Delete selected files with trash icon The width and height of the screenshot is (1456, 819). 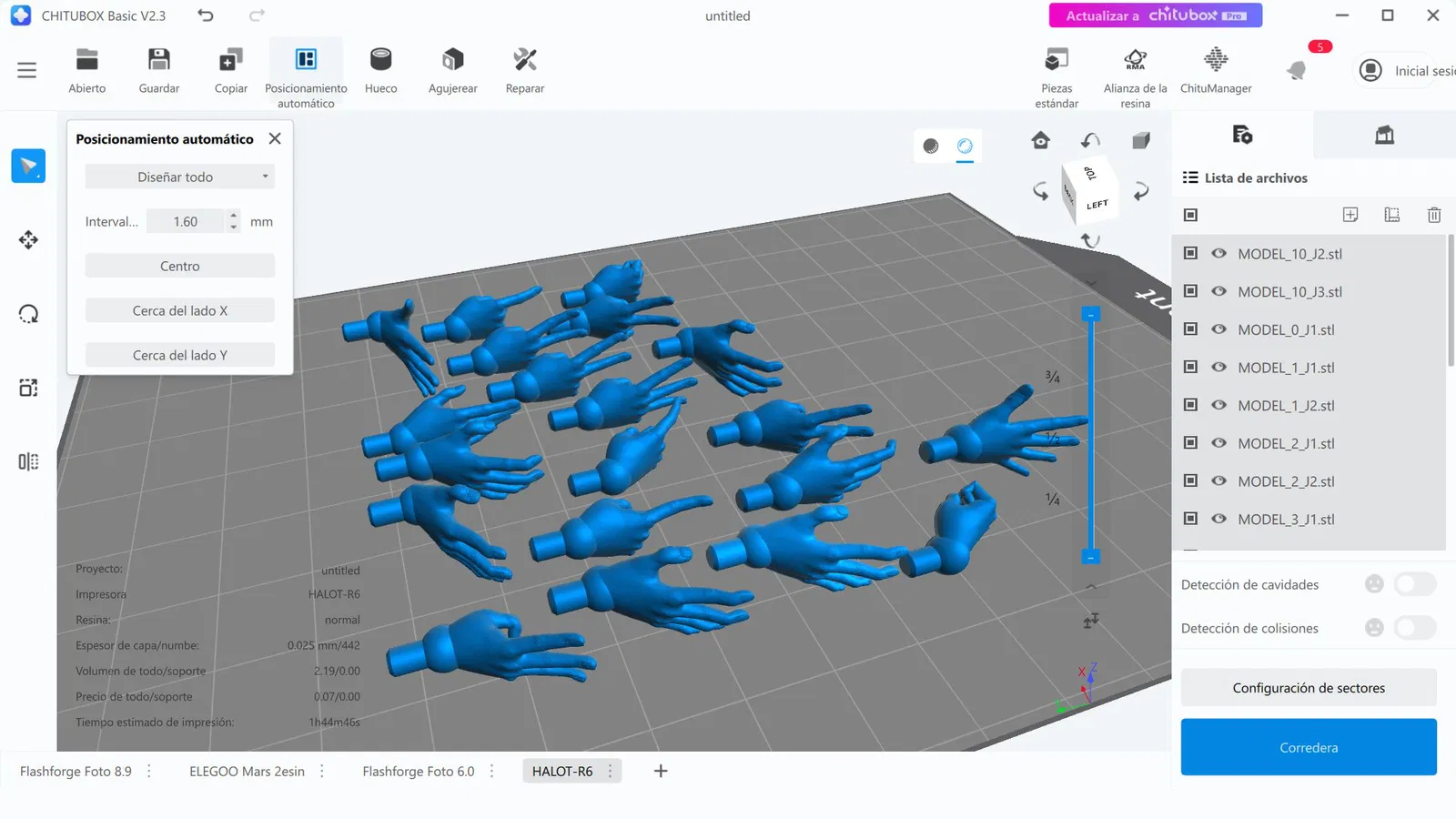(1434, 215)
